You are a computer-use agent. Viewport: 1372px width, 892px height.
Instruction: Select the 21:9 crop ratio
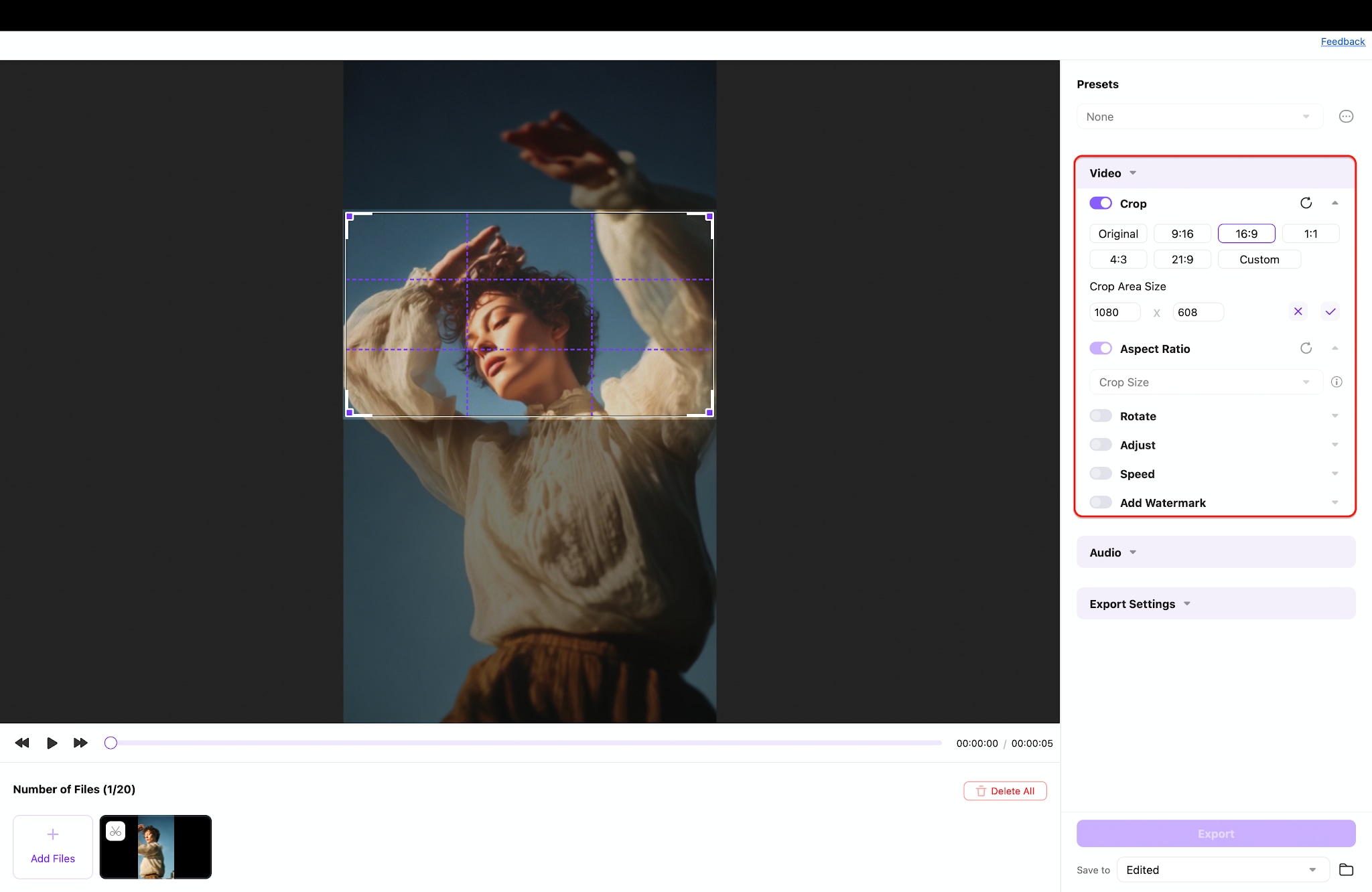pos(1182,259)
